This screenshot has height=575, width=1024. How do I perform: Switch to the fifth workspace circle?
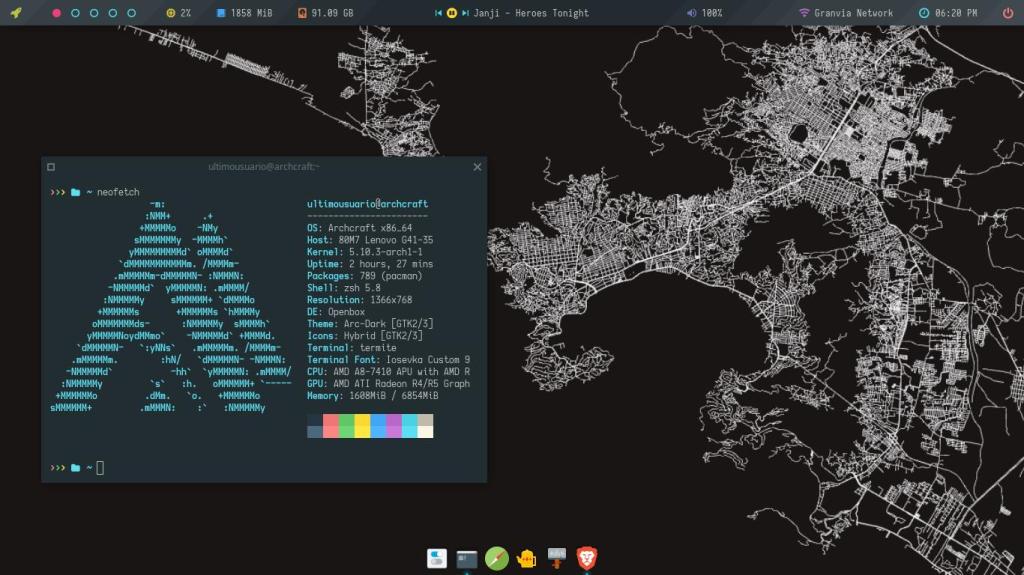[x=131, y=13]
